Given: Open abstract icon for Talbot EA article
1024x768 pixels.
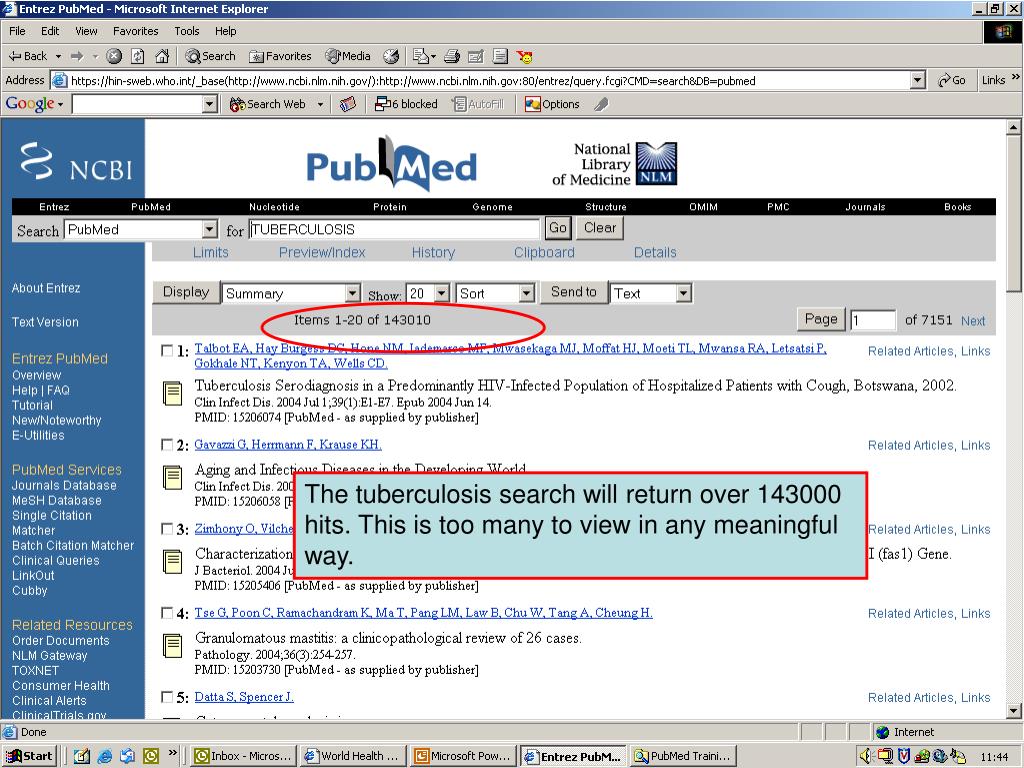Looking at the screenshot, I should click(x=172, y=393).
